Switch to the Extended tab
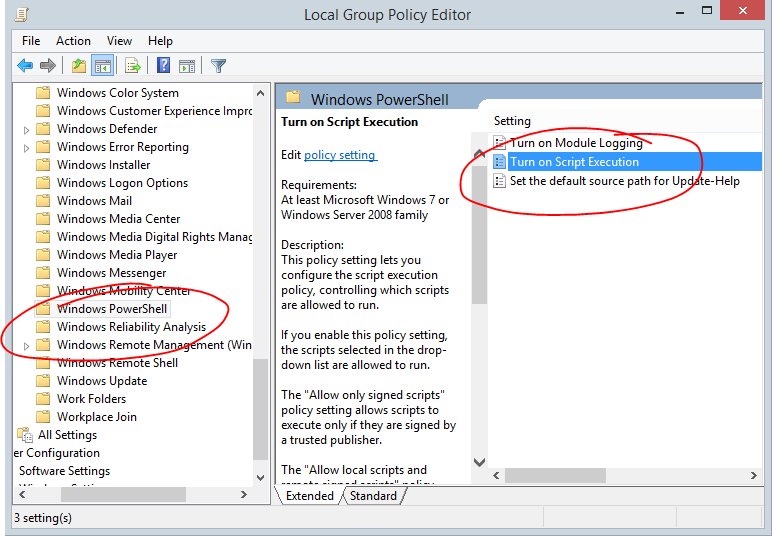Image resolution: width=772 pixels, height=536 pixels. tap(309, 496)
